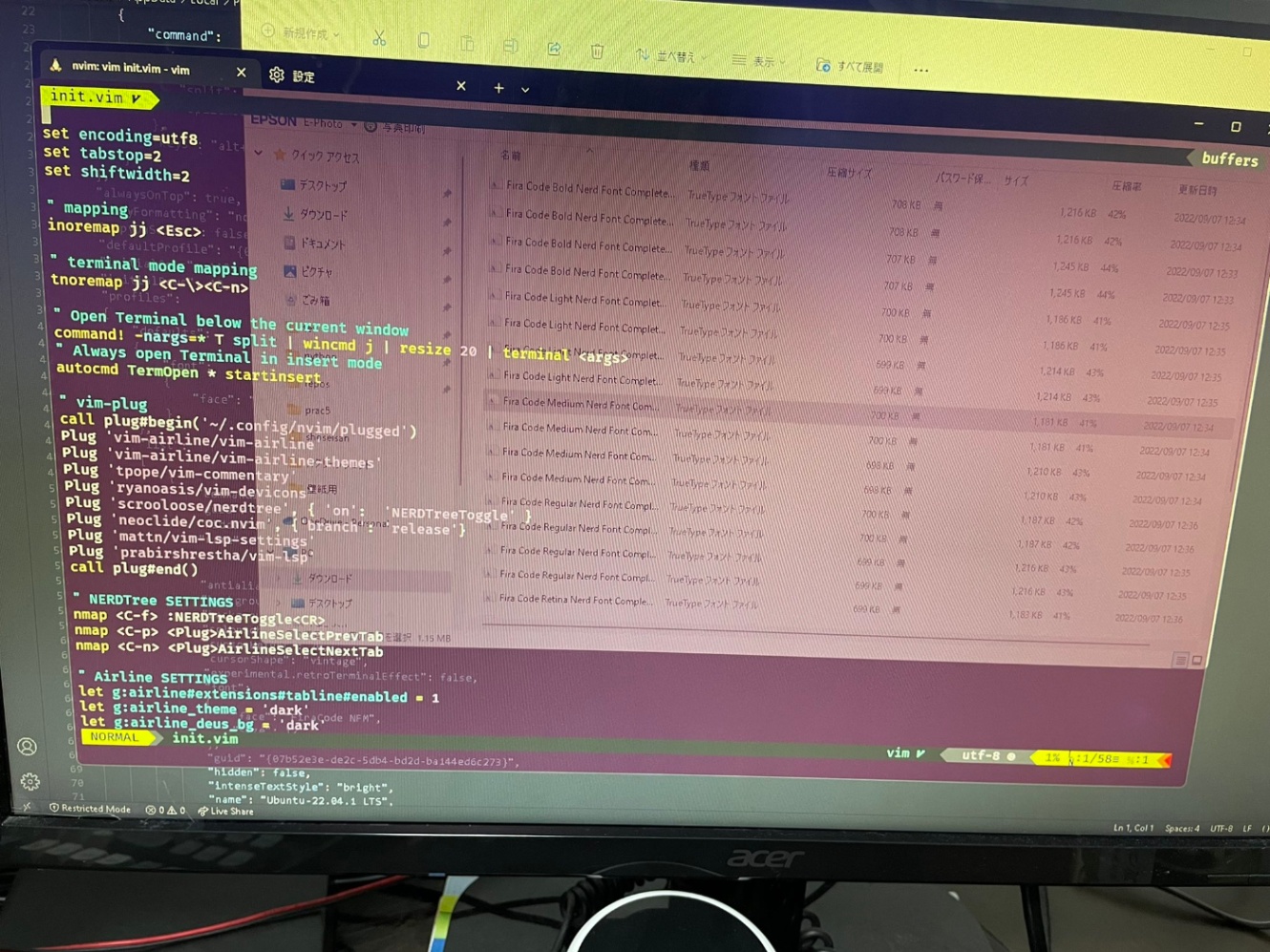
Task: Open errors and warnings count in status bar
Action: 165,810
